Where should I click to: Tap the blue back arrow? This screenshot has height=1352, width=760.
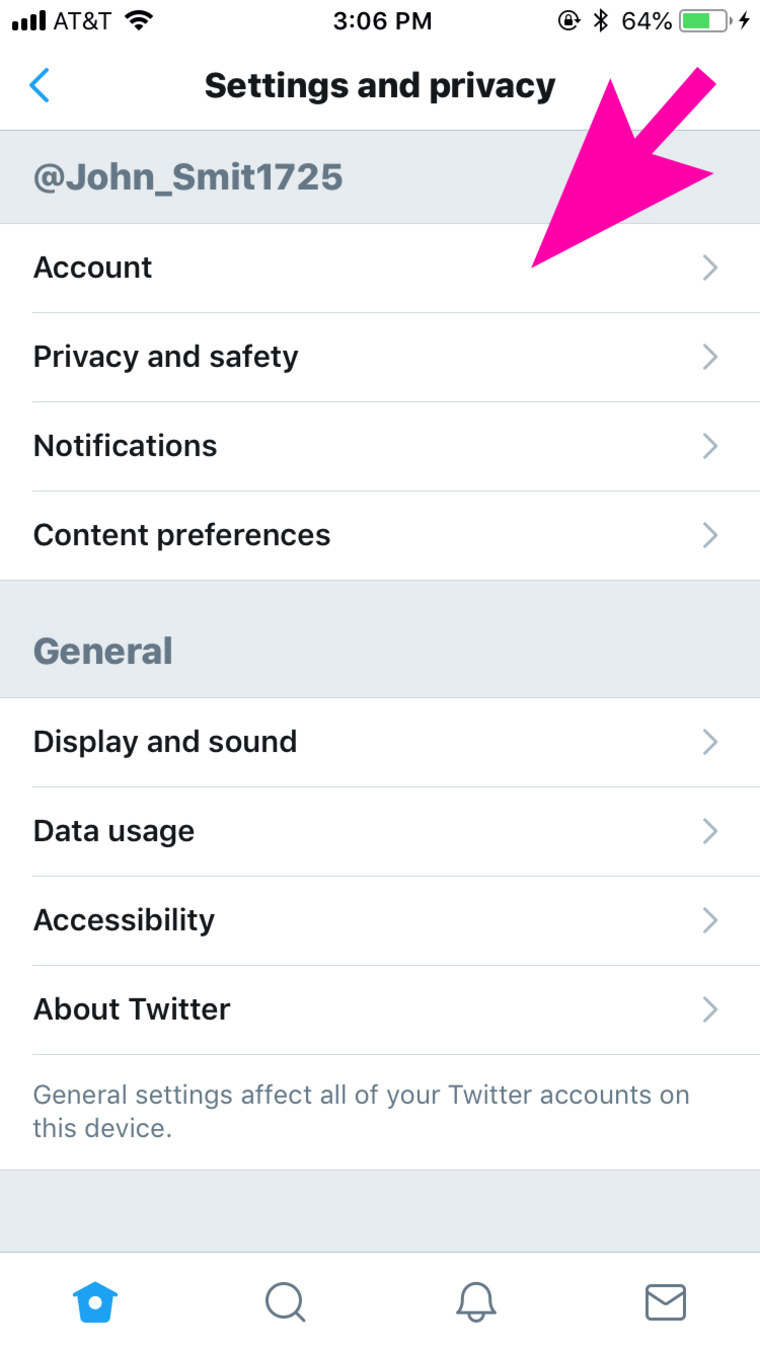(40, 85)
